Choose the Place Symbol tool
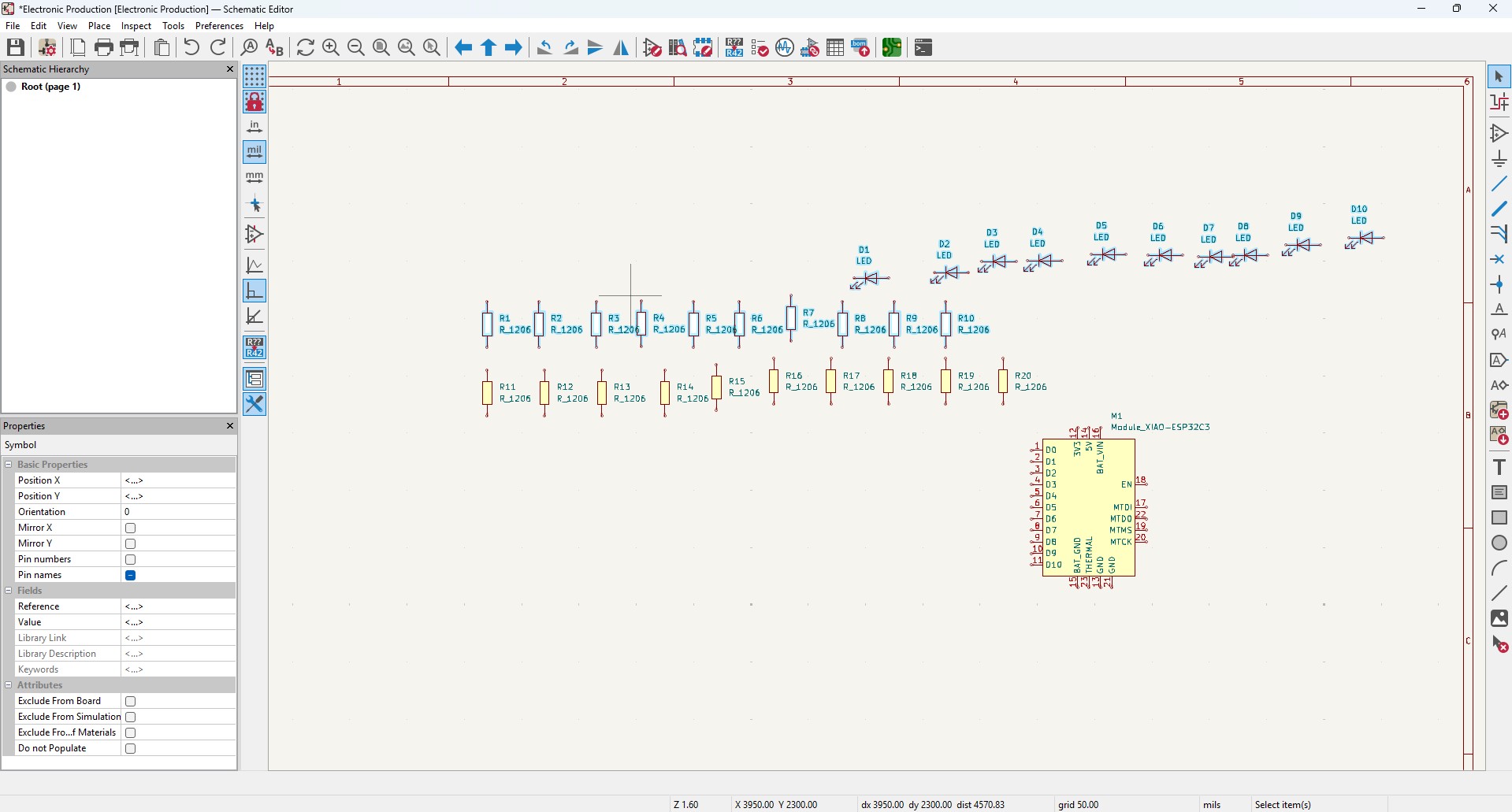 (1499, 133)
